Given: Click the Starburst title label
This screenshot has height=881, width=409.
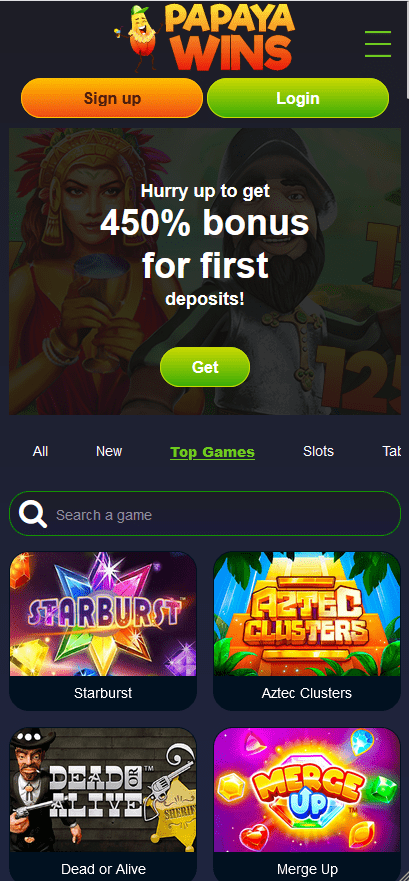Looking at the screenshot, I should (x=103, y=693).
